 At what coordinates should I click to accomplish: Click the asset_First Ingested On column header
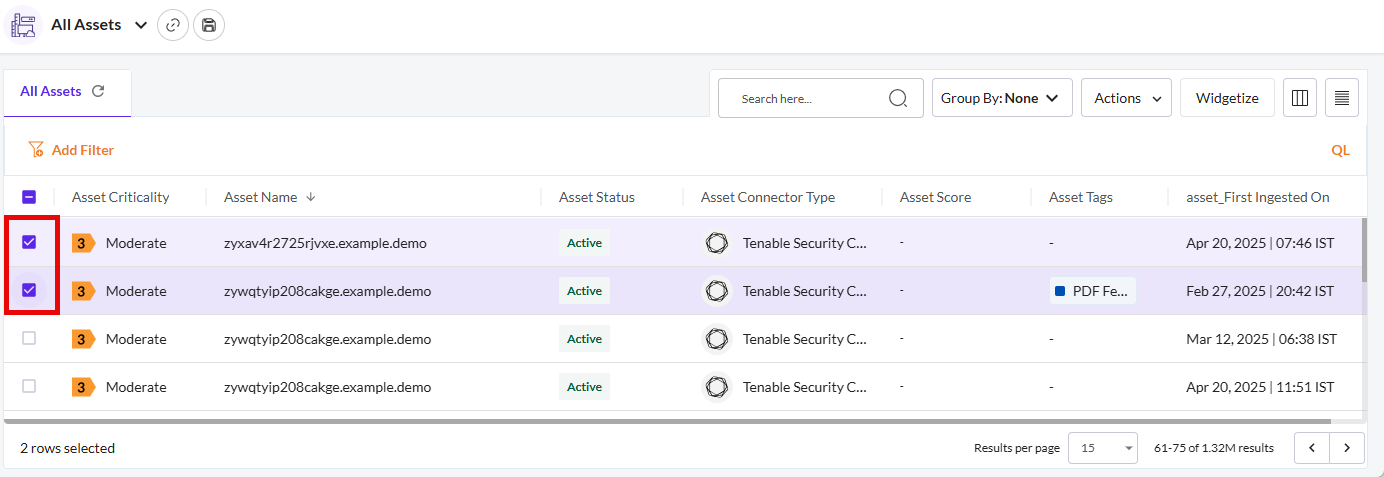pyautogui.click(x=1258, y=197)
